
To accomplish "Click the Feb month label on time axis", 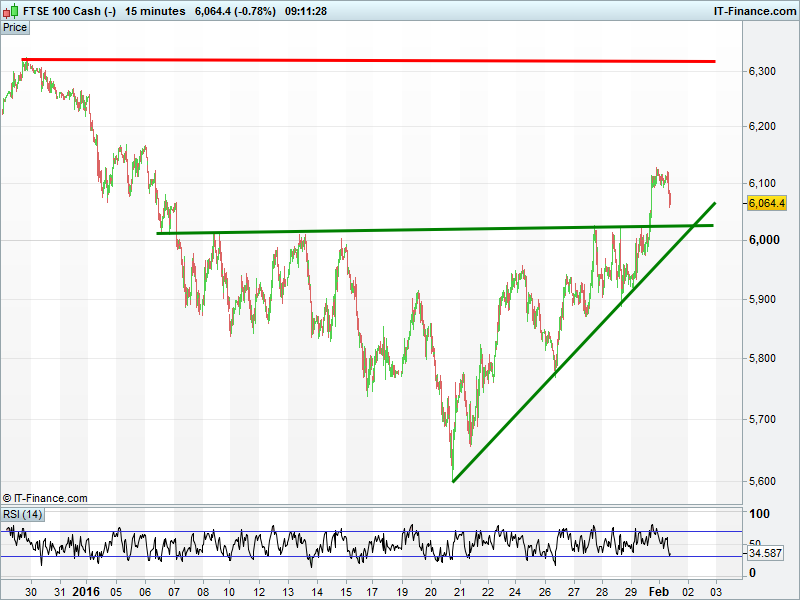I will pos(659,591).
